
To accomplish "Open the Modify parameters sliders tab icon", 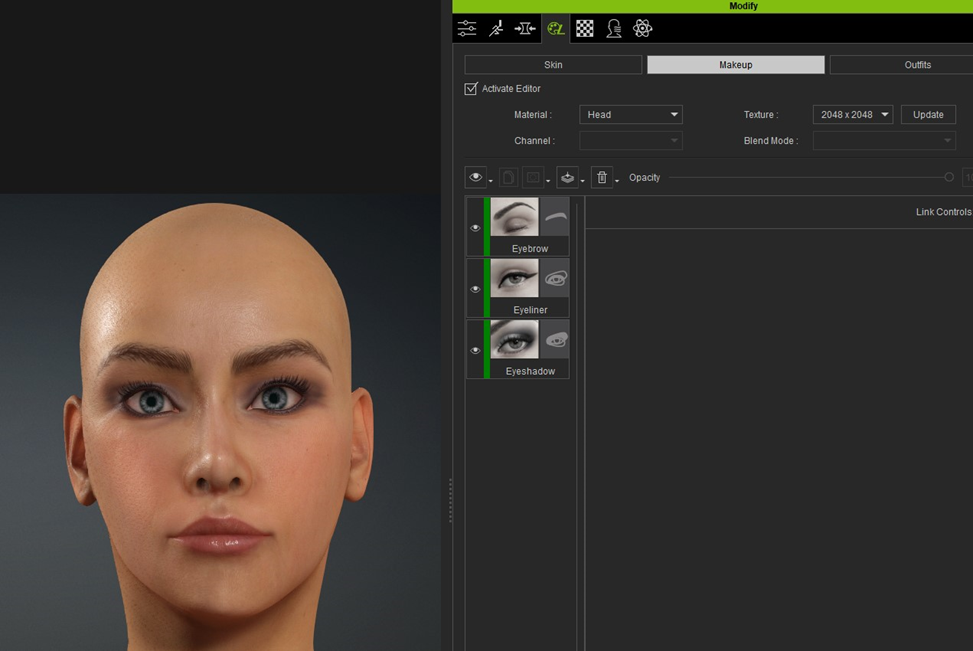I will point(467,29).
